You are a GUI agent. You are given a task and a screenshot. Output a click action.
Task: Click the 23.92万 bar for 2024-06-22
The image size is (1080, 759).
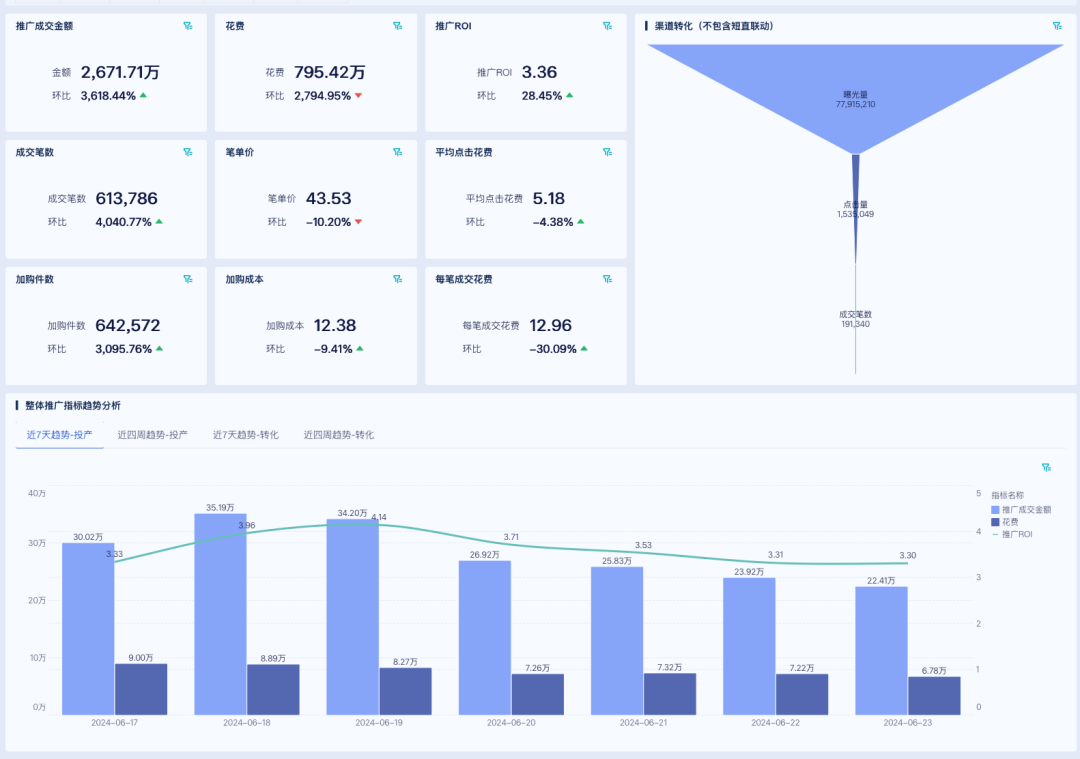[749, 646]
